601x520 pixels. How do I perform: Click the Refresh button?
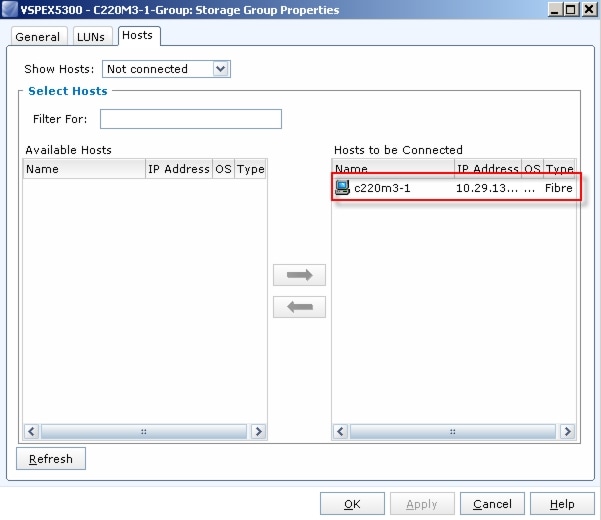tap(51, 459)
